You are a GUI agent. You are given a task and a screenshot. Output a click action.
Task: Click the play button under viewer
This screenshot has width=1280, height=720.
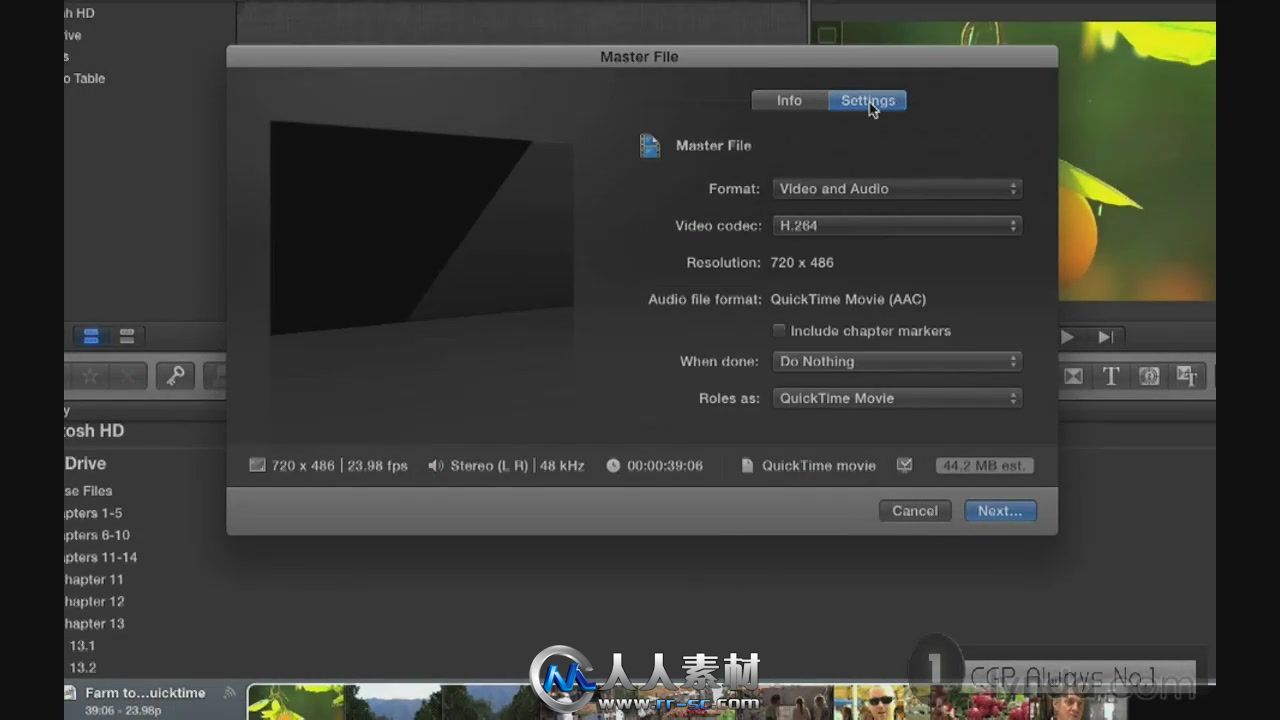[1067, 337]
